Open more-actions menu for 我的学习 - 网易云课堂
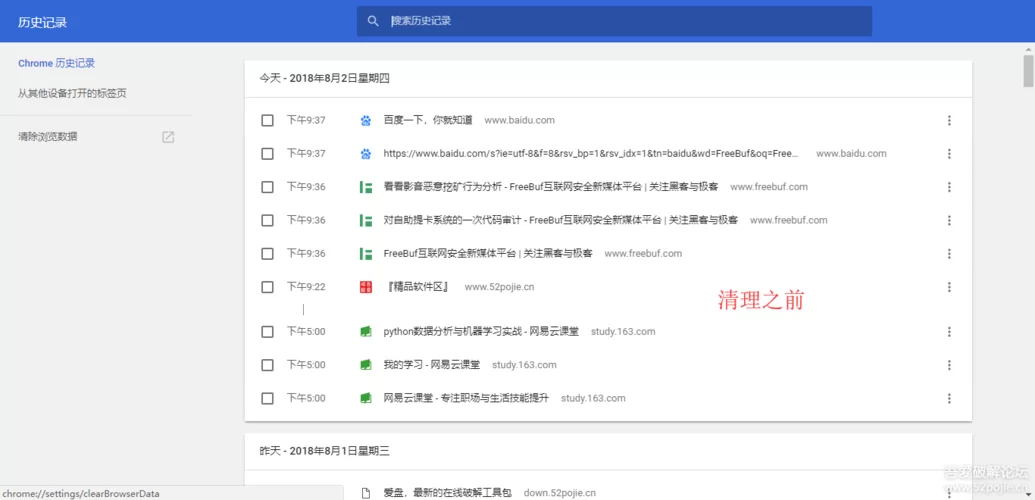This screenshot has width=1035, height=500. [949, 365]
